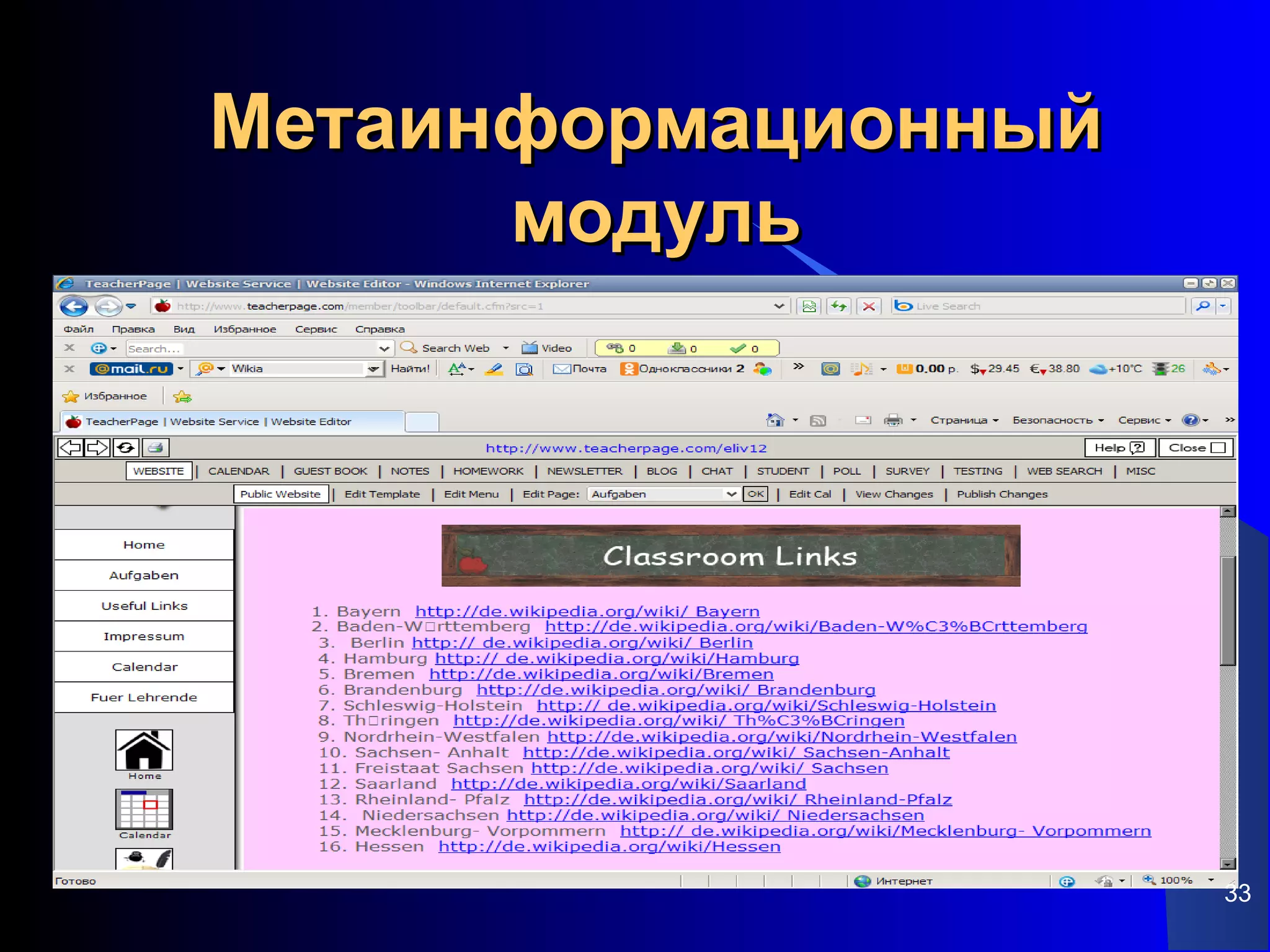Open Fuer Lehrende sidebar item
The height and width of the screenshot is (952, 1270).
point(144,697)
